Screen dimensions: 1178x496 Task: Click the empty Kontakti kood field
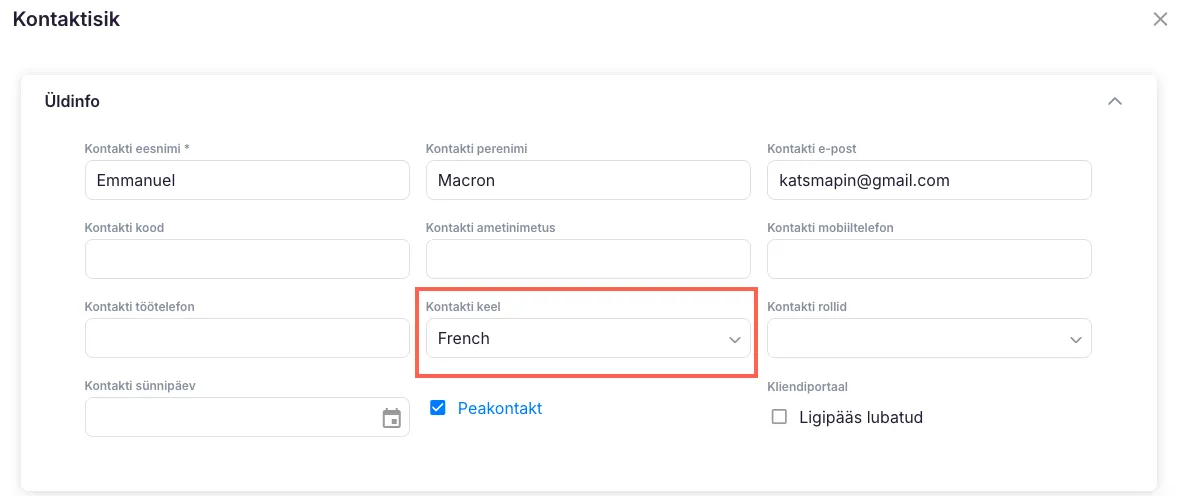(247, 259)
